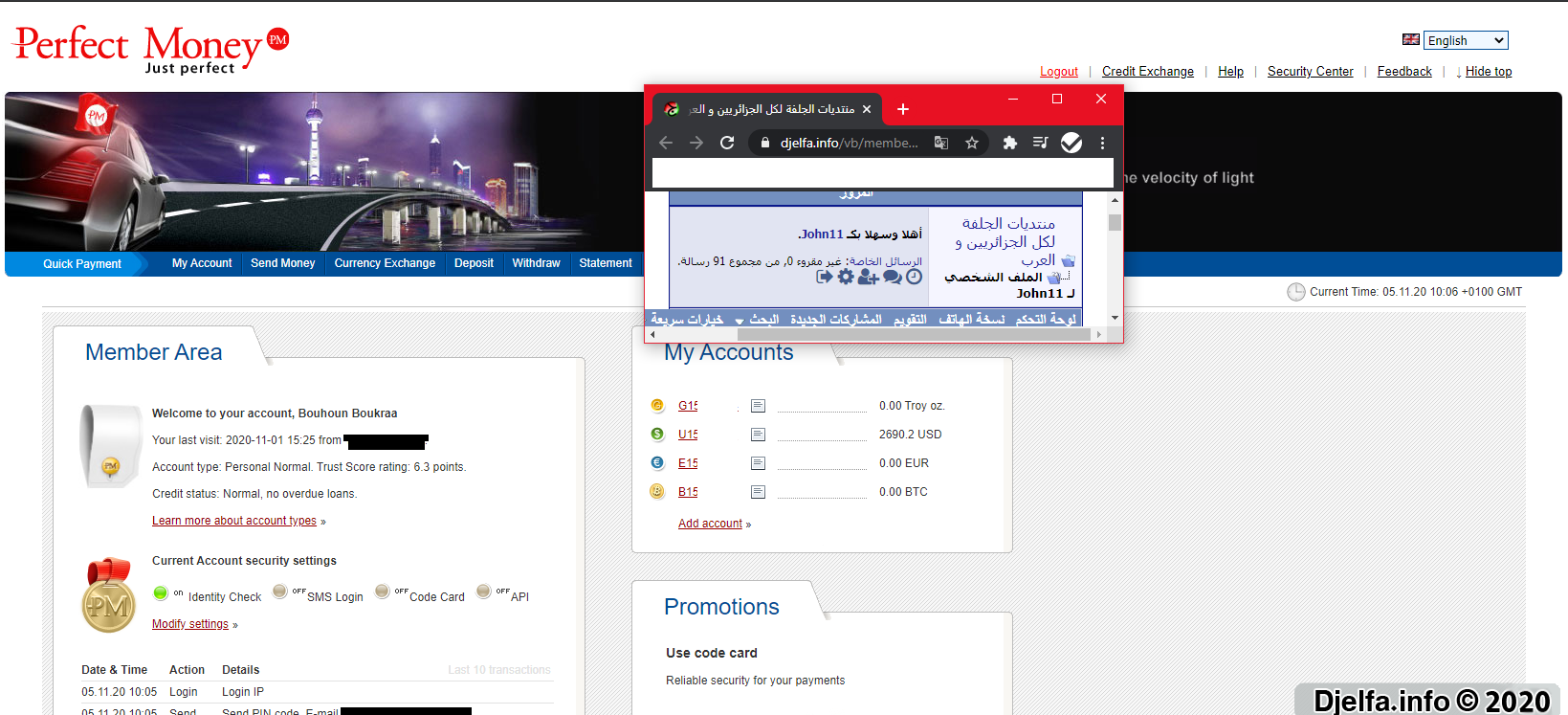Open statement icon for the Troy oz. account
This screenshot has height=715, width=1568.
(758, 406)
